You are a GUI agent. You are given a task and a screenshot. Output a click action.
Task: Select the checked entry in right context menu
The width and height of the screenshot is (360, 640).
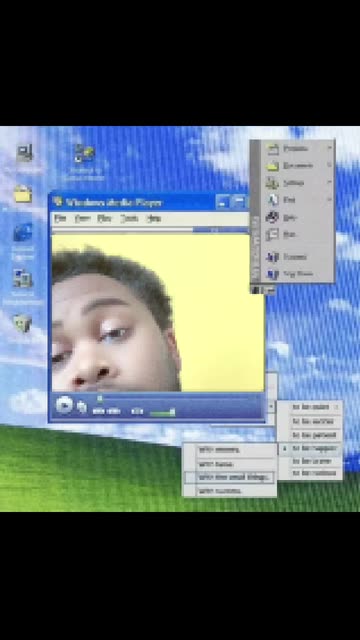[310, 448]
